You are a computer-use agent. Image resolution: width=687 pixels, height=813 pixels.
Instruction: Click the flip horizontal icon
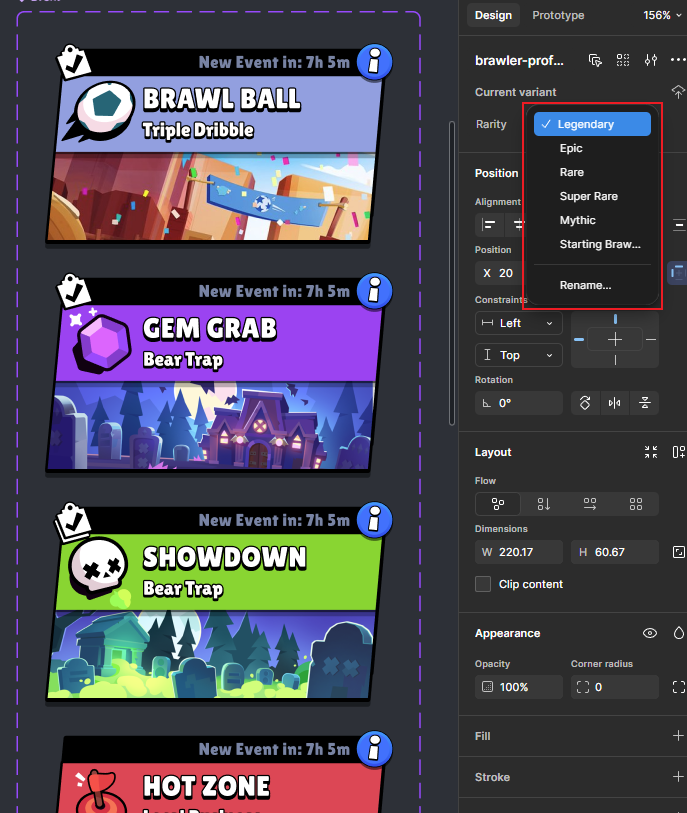(614, 403)
